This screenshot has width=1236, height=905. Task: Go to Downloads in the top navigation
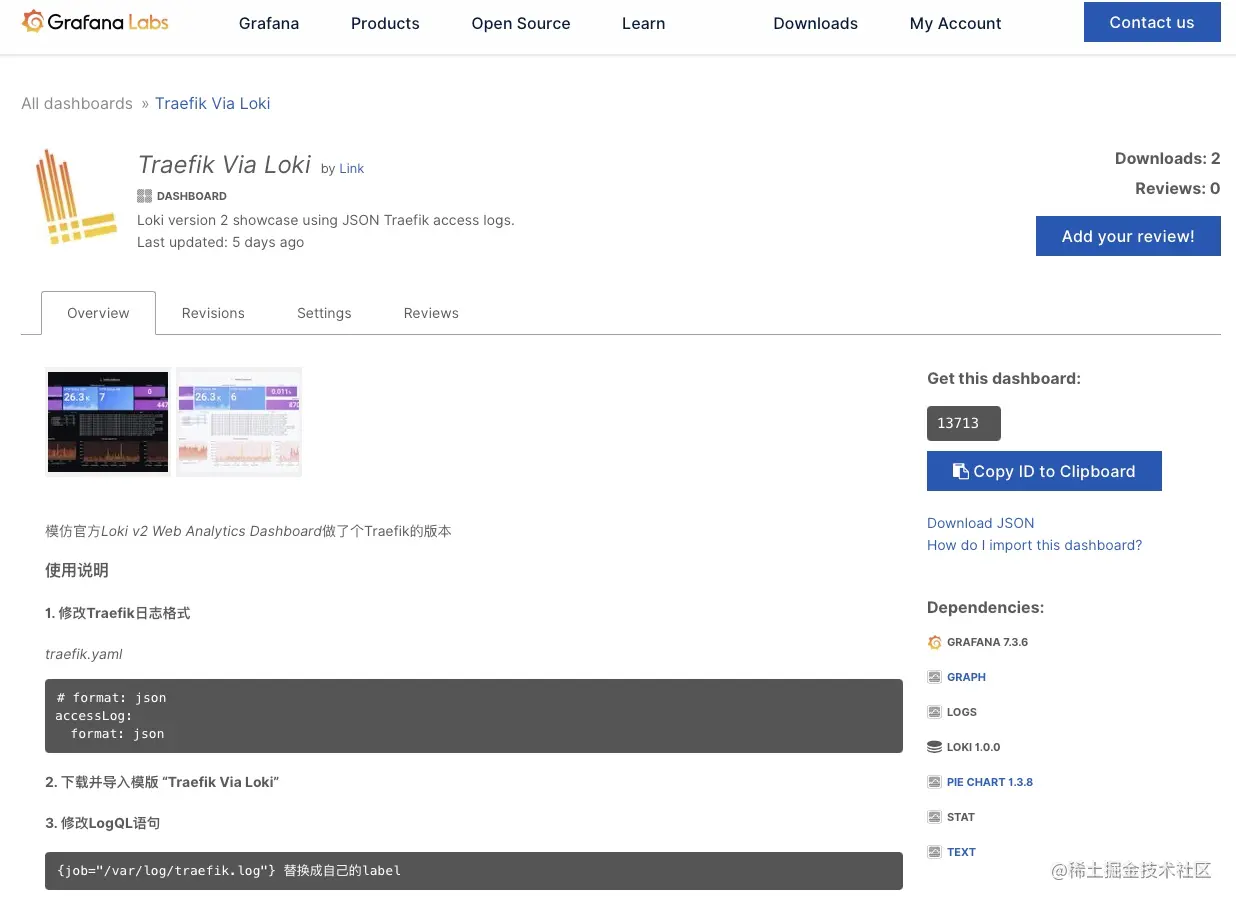(815, 23)
